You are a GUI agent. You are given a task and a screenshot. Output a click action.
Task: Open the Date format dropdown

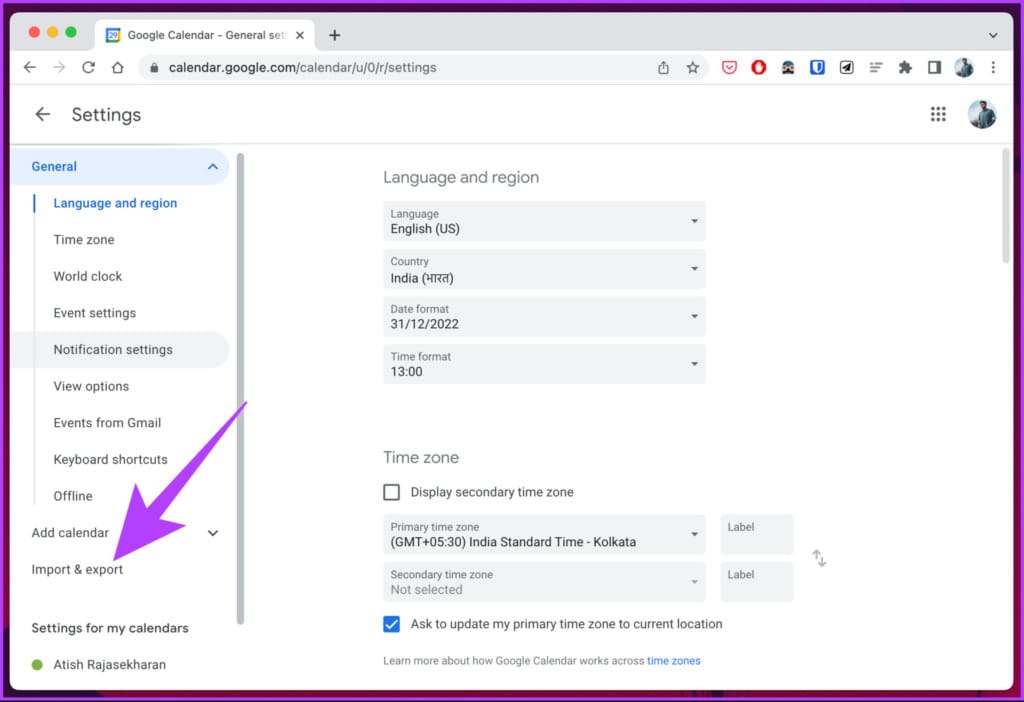coord(544,317)
